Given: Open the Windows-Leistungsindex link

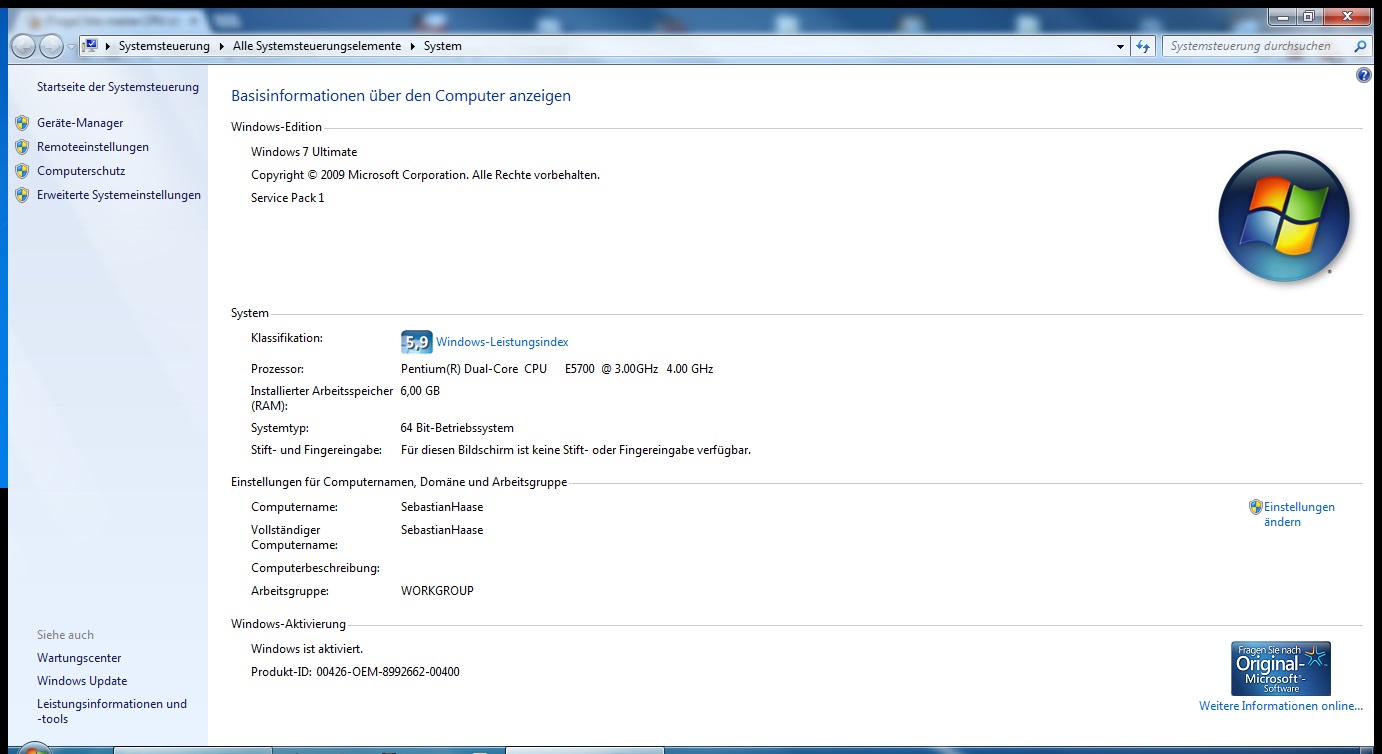Looking at the screenshot, I should [502, 342].
